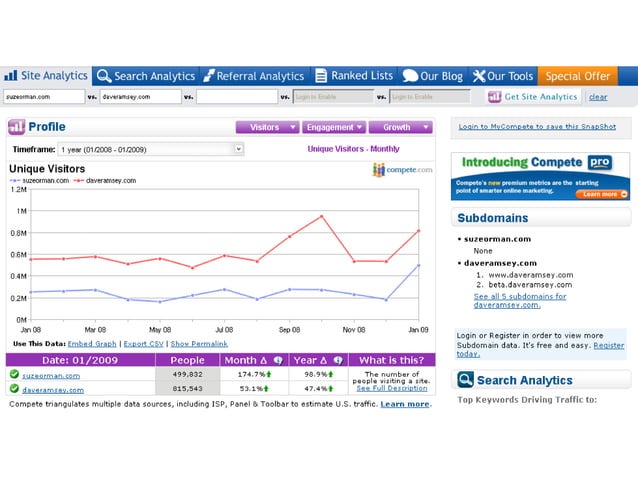This screenshot has width=638, height=478.
Task: Click the Export CSV link
Action: coord(144,344)
